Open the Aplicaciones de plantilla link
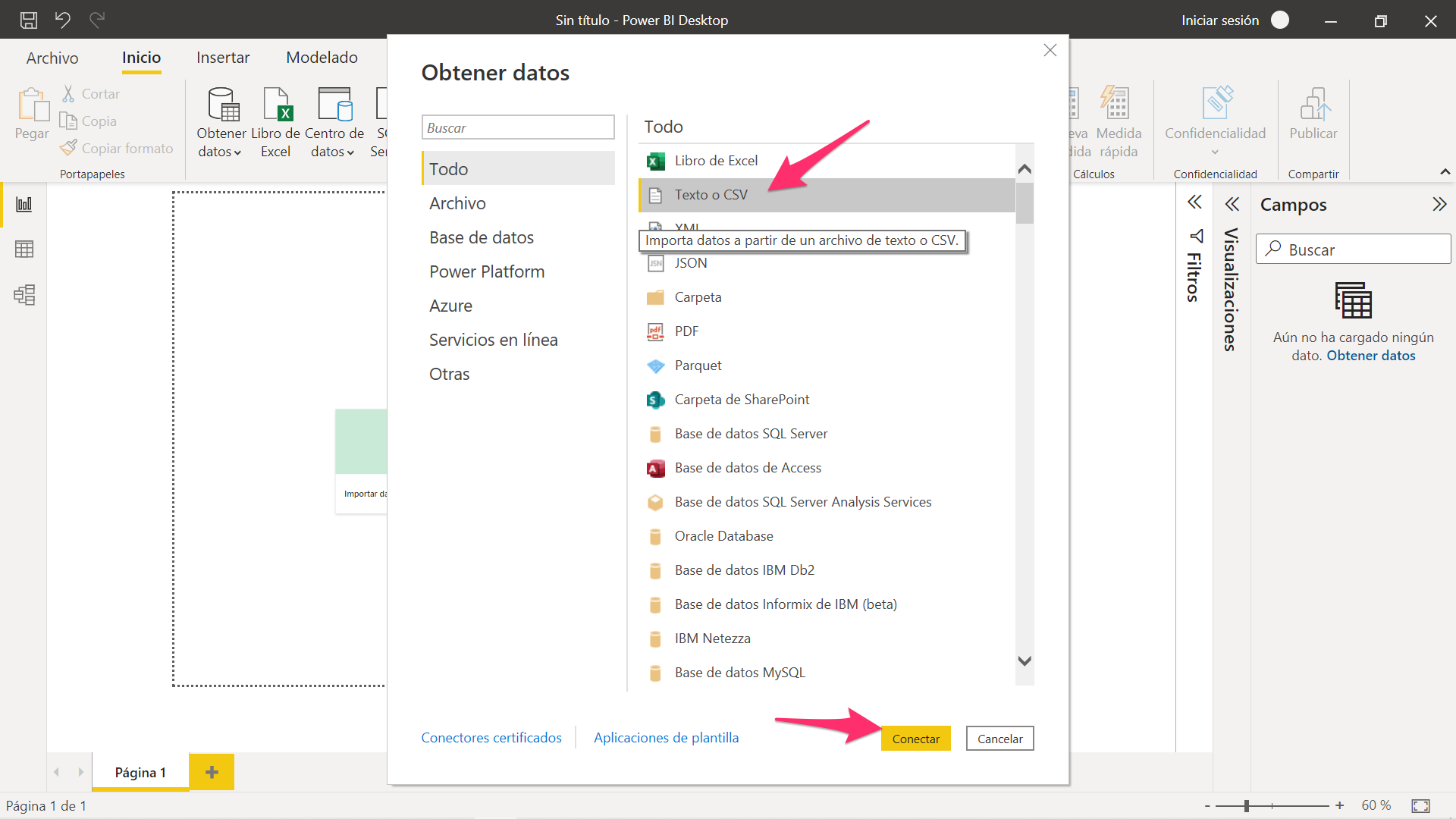Viewport: 1456px width, 819px height. tap(667, 738)
